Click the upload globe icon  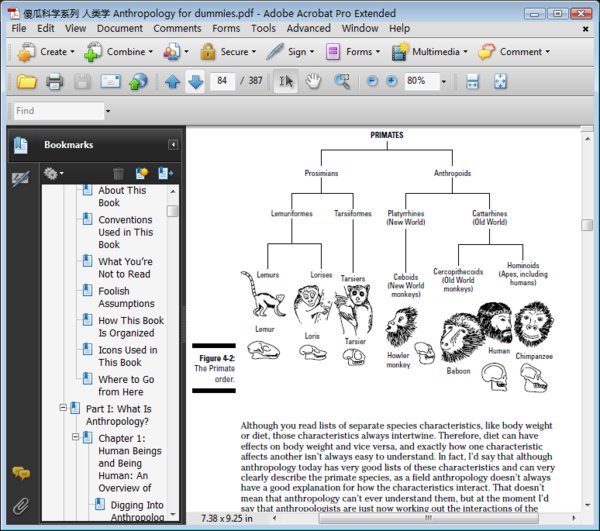pos(138,81)
